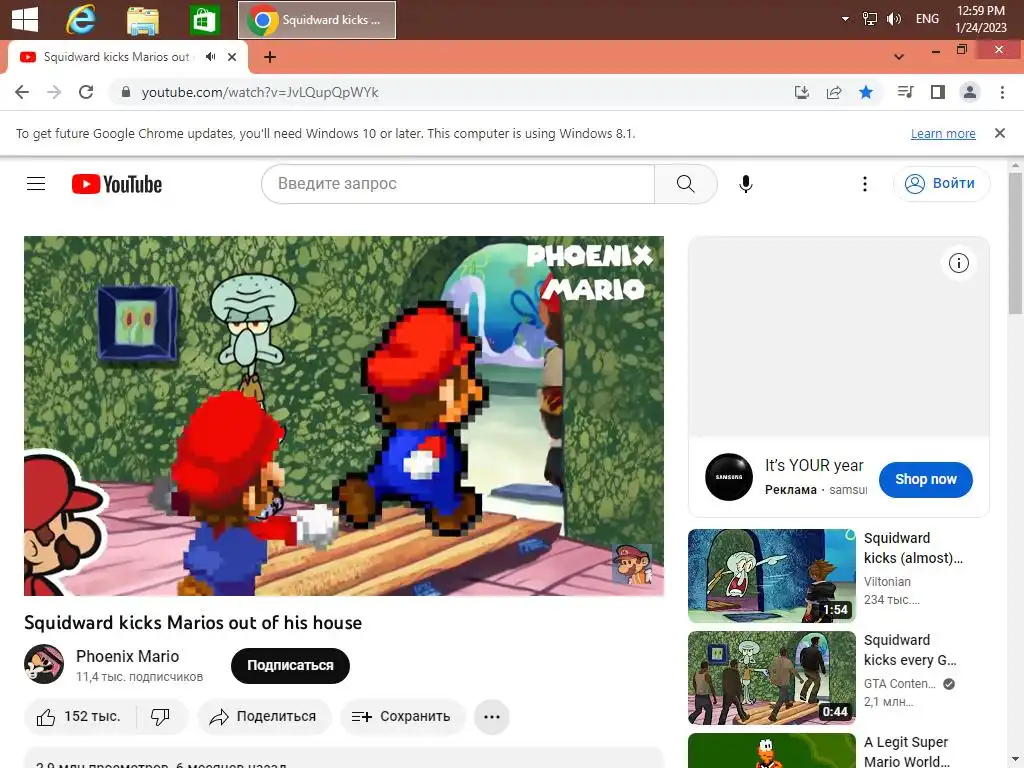Open network status tray icon
1024x768 pixels.
click(x=870, y=19)
